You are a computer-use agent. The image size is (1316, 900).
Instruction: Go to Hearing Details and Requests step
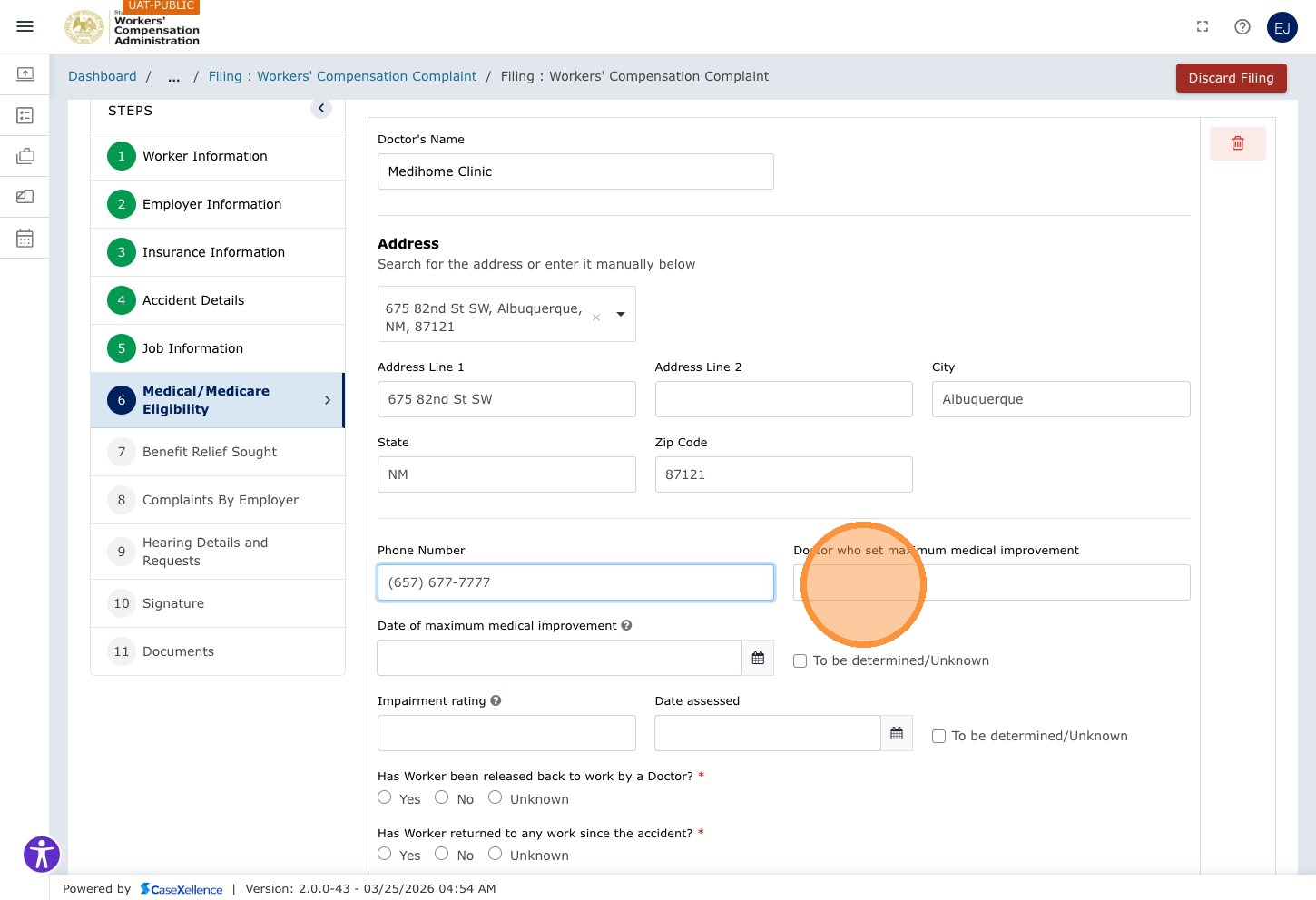tap(218, 552)
